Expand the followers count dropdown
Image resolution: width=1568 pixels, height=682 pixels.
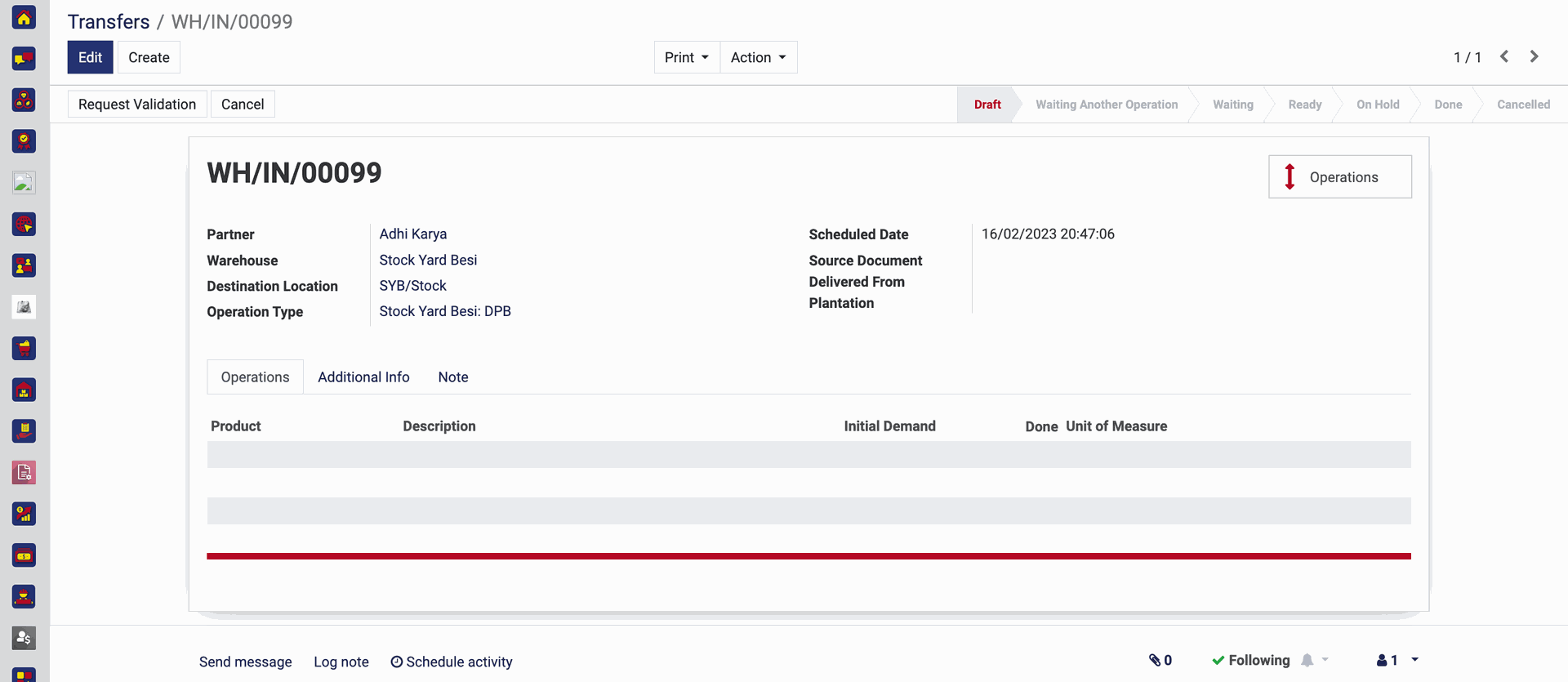click(1396, 660)
